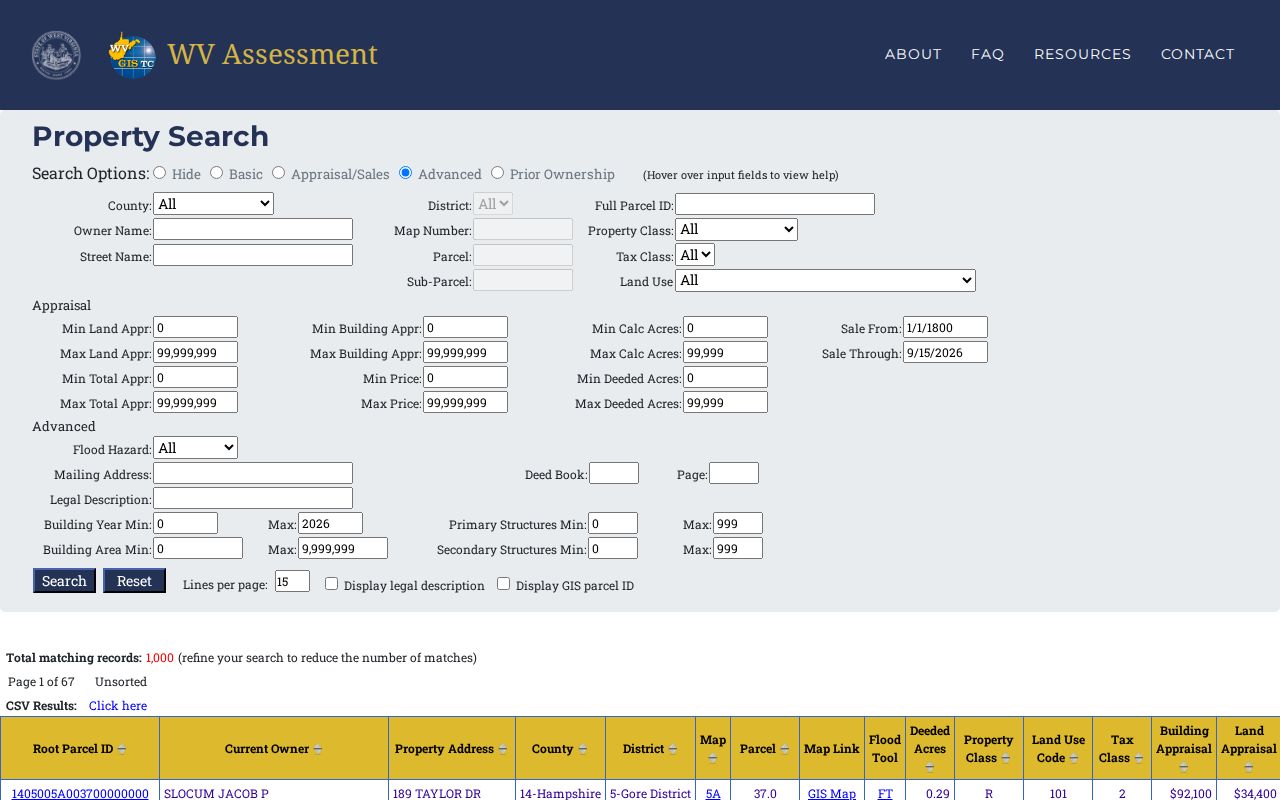Screen dimensions: 1280x800
Task: Enable Display legal description checkbox
Action: (x=331, y=584)
